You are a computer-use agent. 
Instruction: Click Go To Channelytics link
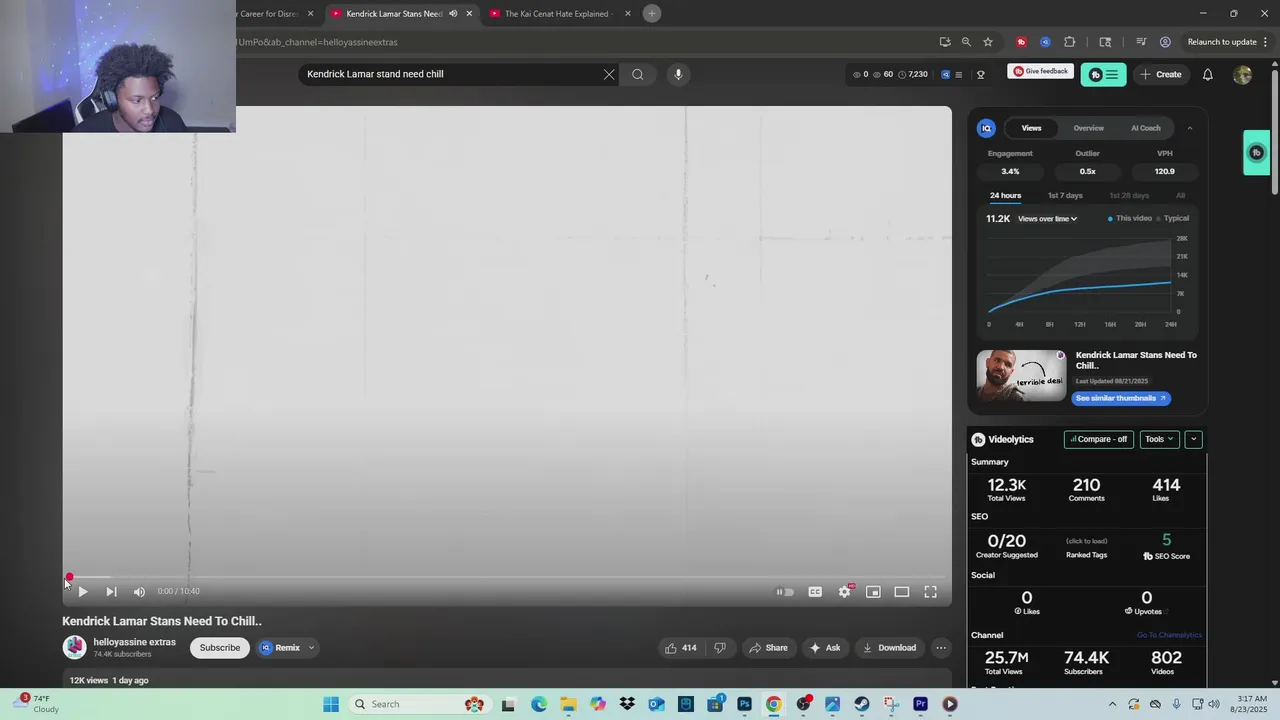pos(1169,635)
